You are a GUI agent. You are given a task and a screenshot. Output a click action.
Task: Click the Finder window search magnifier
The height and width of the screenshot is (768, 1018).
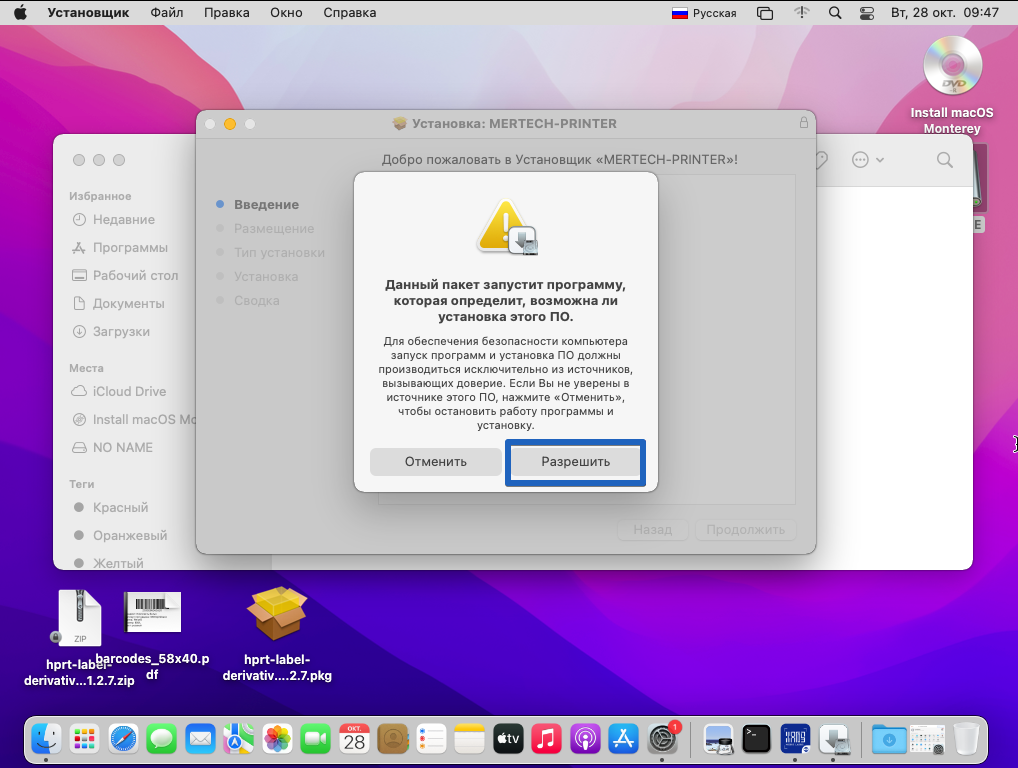click(x=944, y=160)
